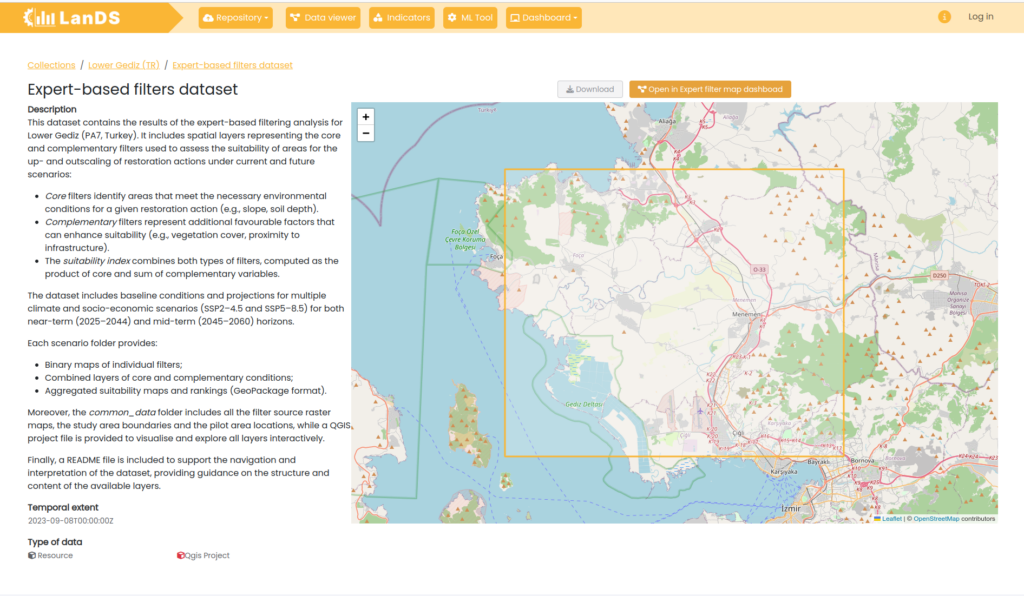
Task: Click the Description heading
Action: pyautogui.click(x=52, y=110)
